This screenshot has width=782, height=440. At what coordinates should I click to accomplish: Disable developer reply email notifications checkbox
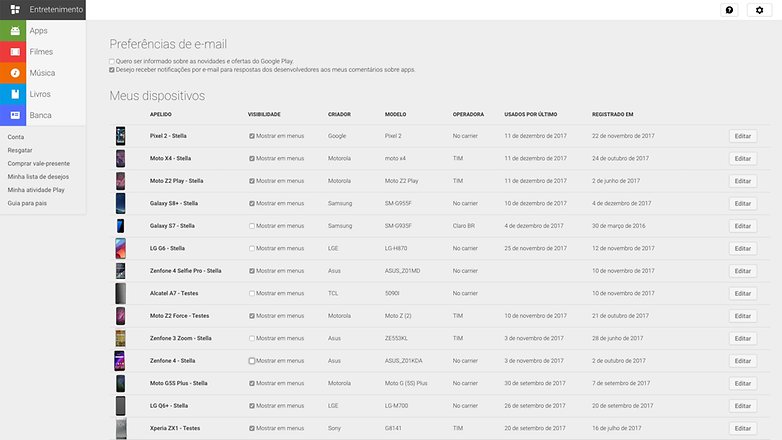(112, 70)
